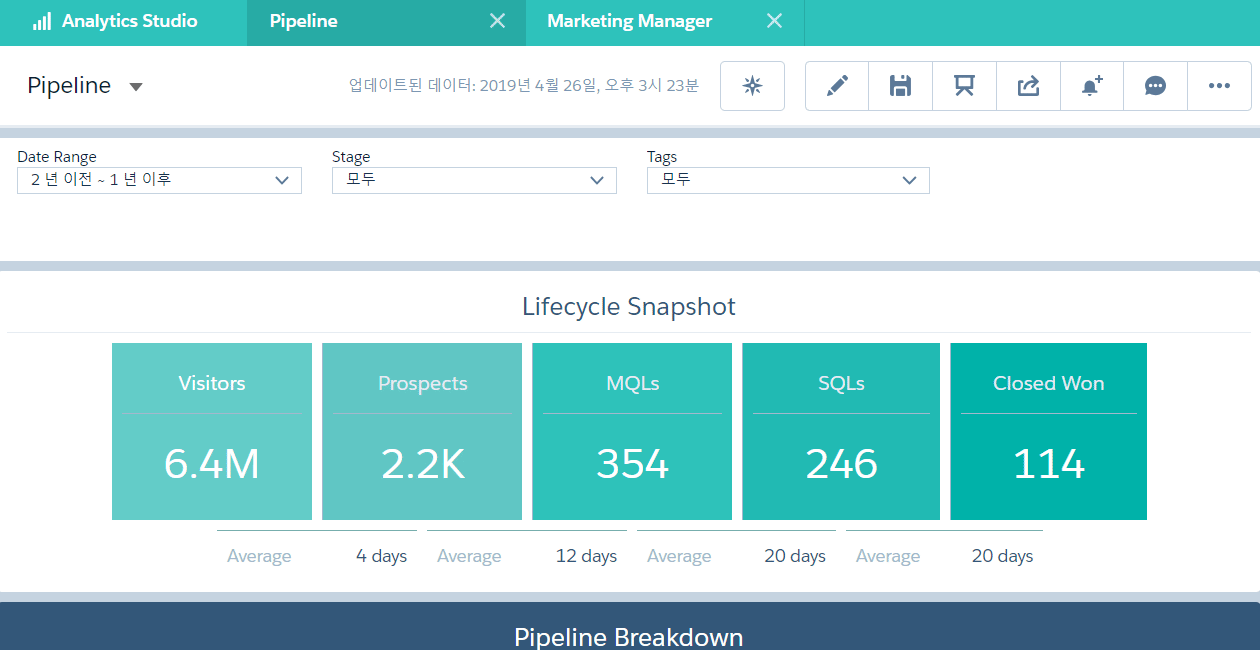Open the Date Range dropdown
This screenshot has width=1260, height=650.
(159, 180)
